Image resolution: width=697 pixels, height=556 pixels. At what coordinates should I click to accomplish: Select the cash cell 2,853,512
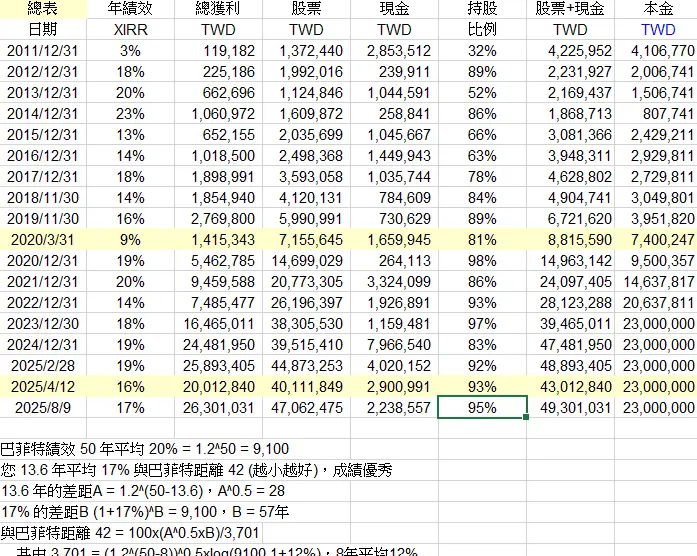click(x=398, y=50)
